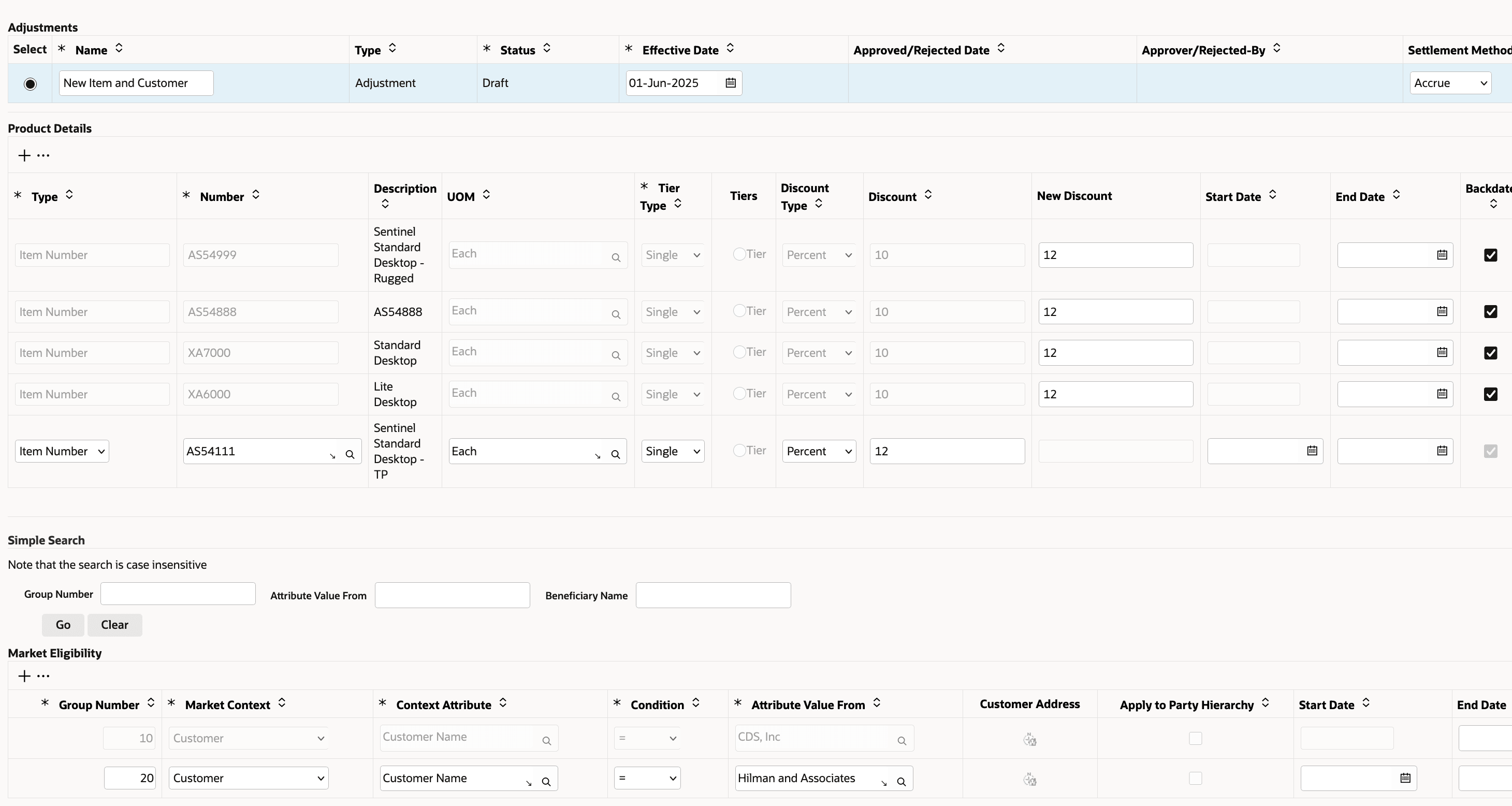Click the Customer Address icon for Hilman and Associates

coord(1029,779)
